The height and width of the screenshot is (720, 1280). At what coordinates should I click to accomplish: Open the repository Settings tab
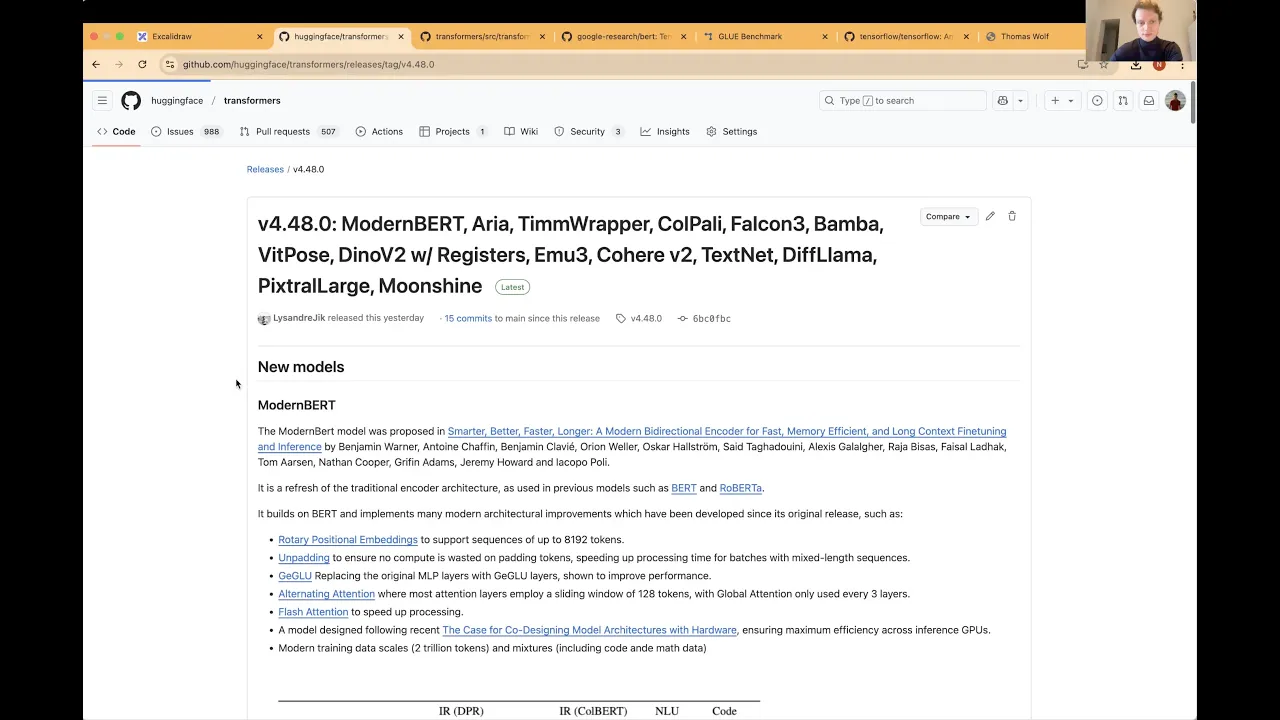pyautogui.click(x=732, y=131)
